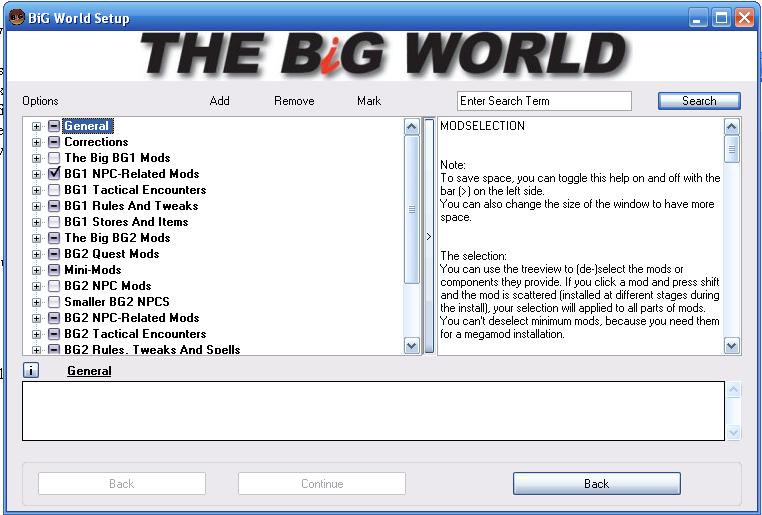762x515 pixels.
Task: Expand Smaller BG2 NPCS node
Action: [x=36, y=303]
